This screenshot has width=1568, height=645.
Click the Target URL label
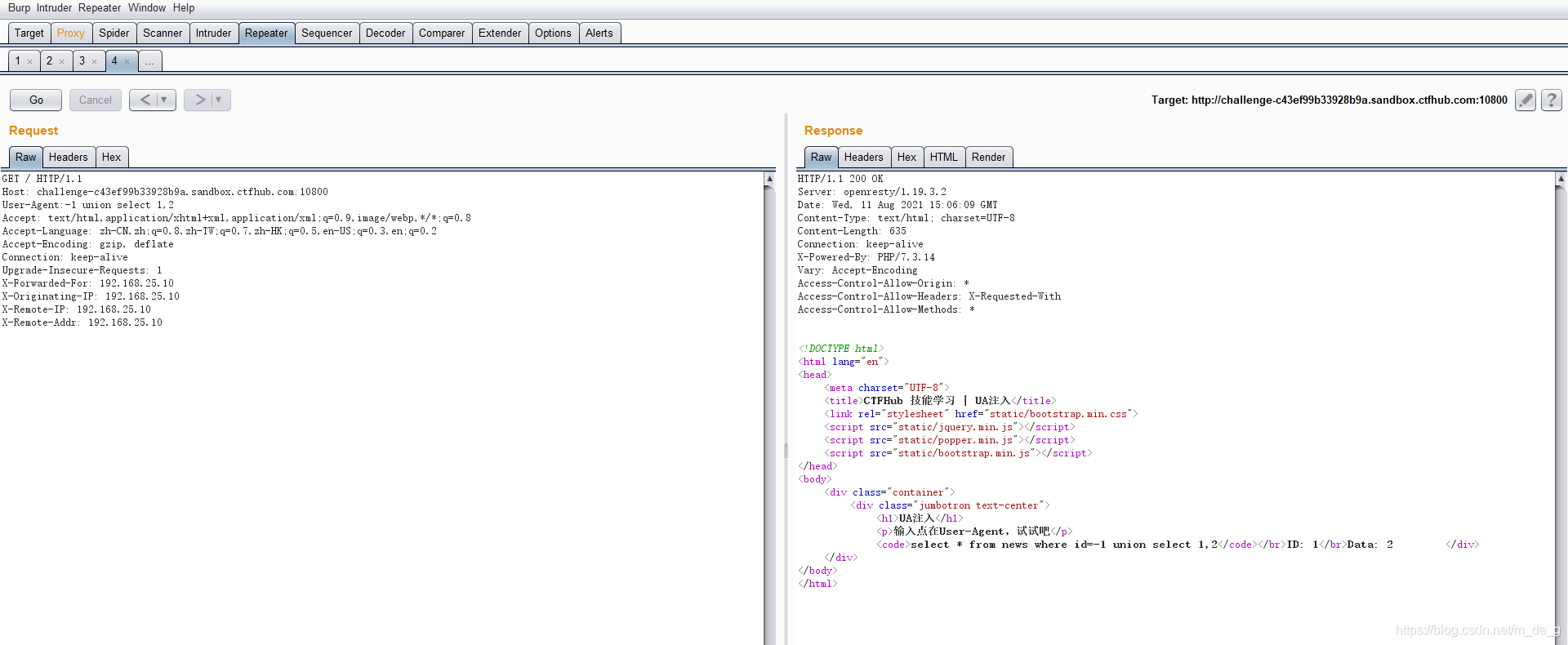coord(1330,100)
